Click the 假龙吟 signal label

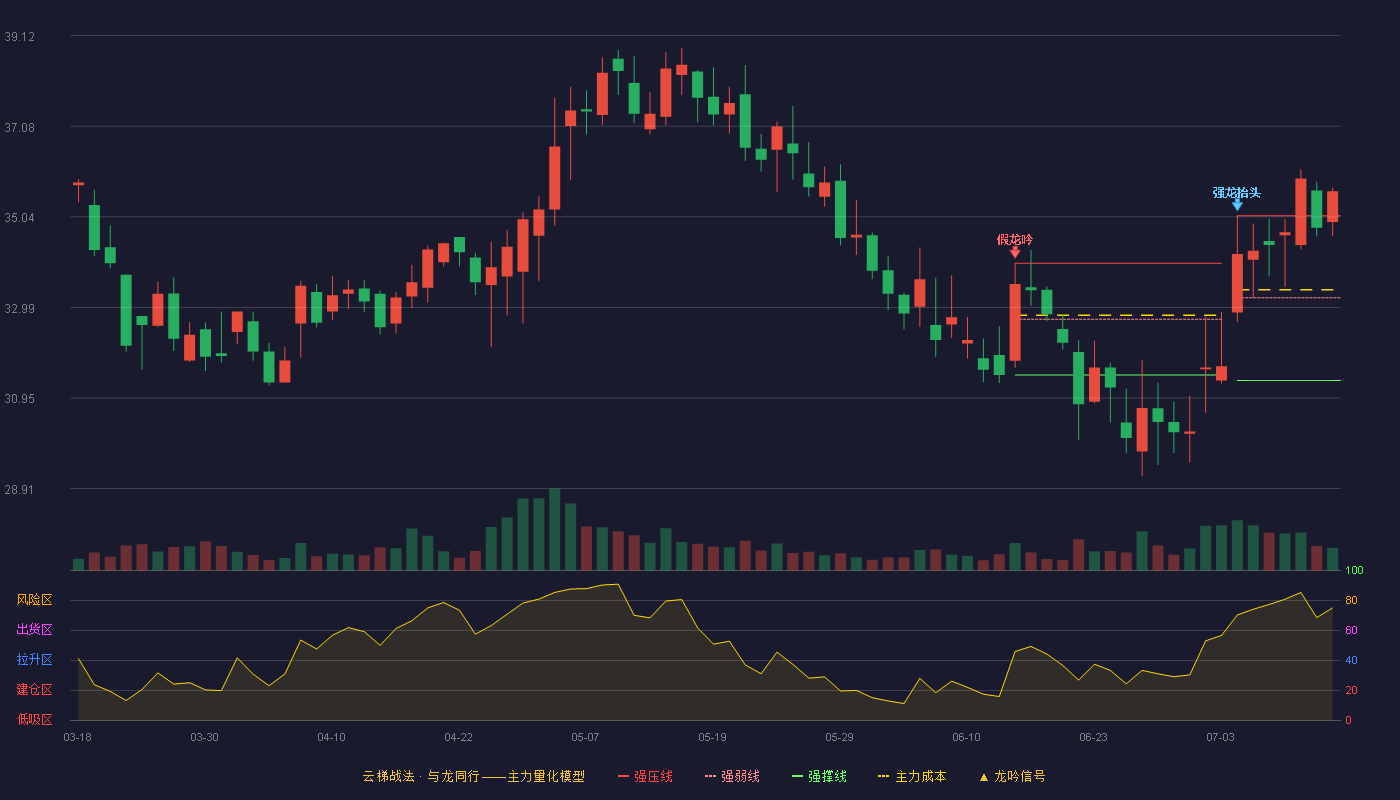[1015, 239]
